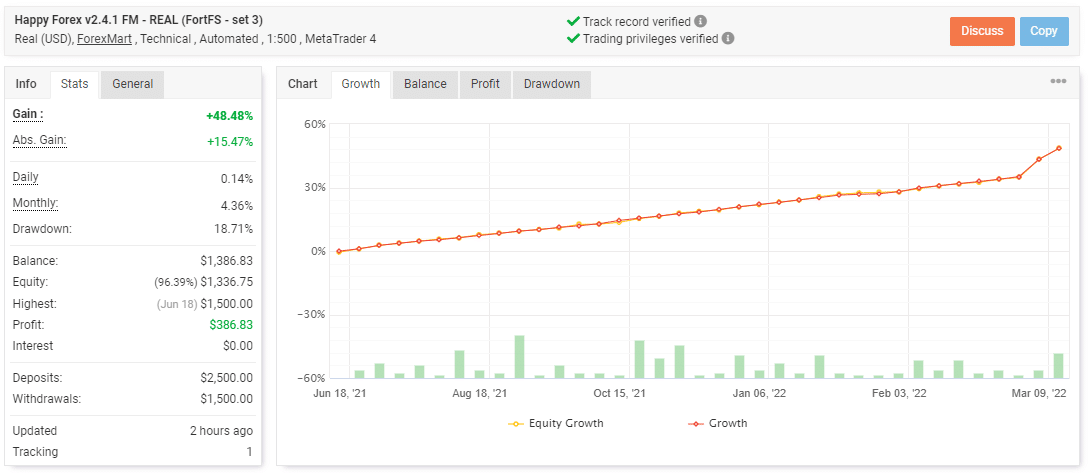Select the Growth chart tab
The image size is (1089, 473).
coord(361,84)
